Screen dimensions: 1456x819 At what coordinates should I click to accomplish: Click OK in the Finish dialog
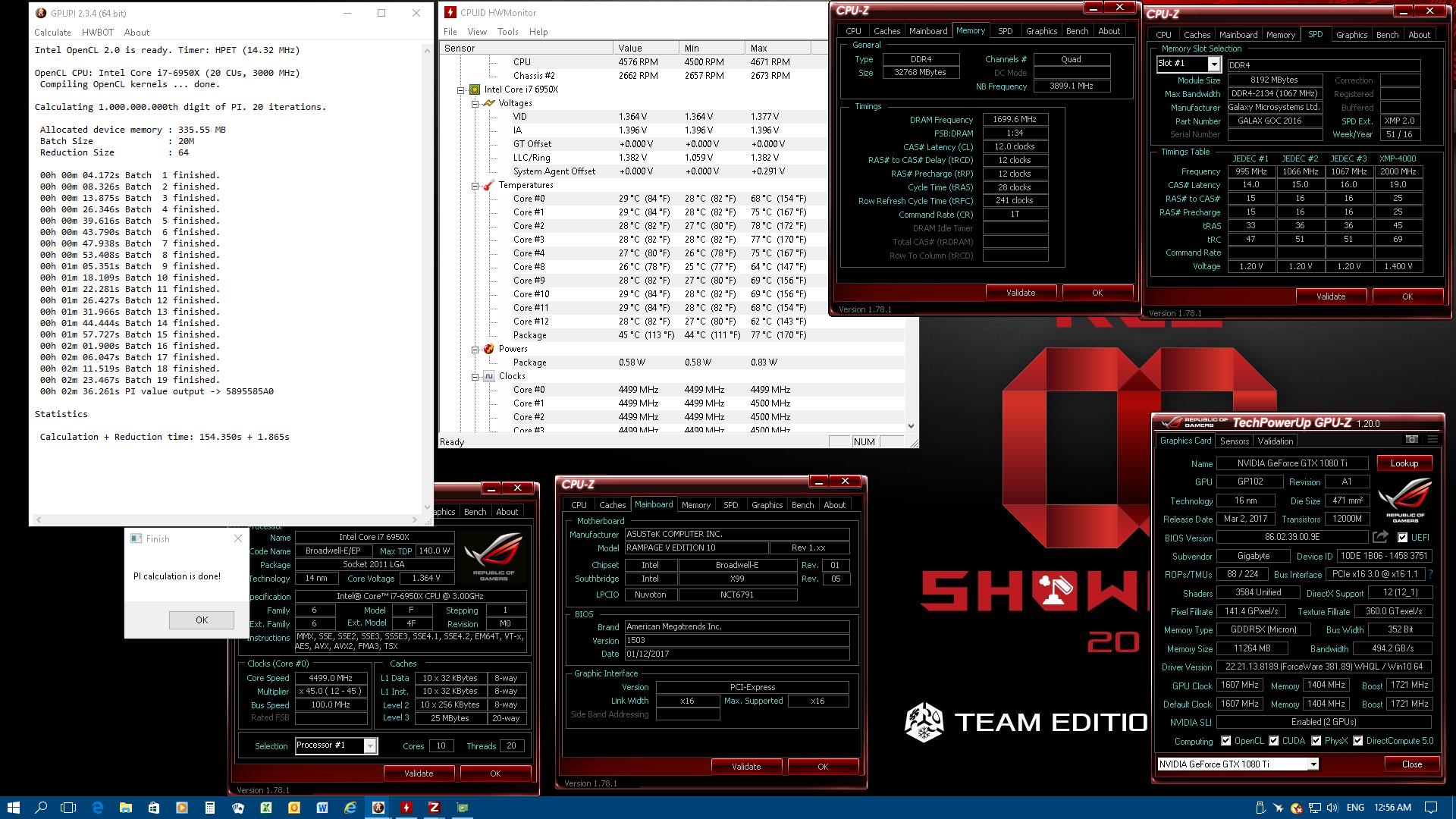[x=202, y=620]
